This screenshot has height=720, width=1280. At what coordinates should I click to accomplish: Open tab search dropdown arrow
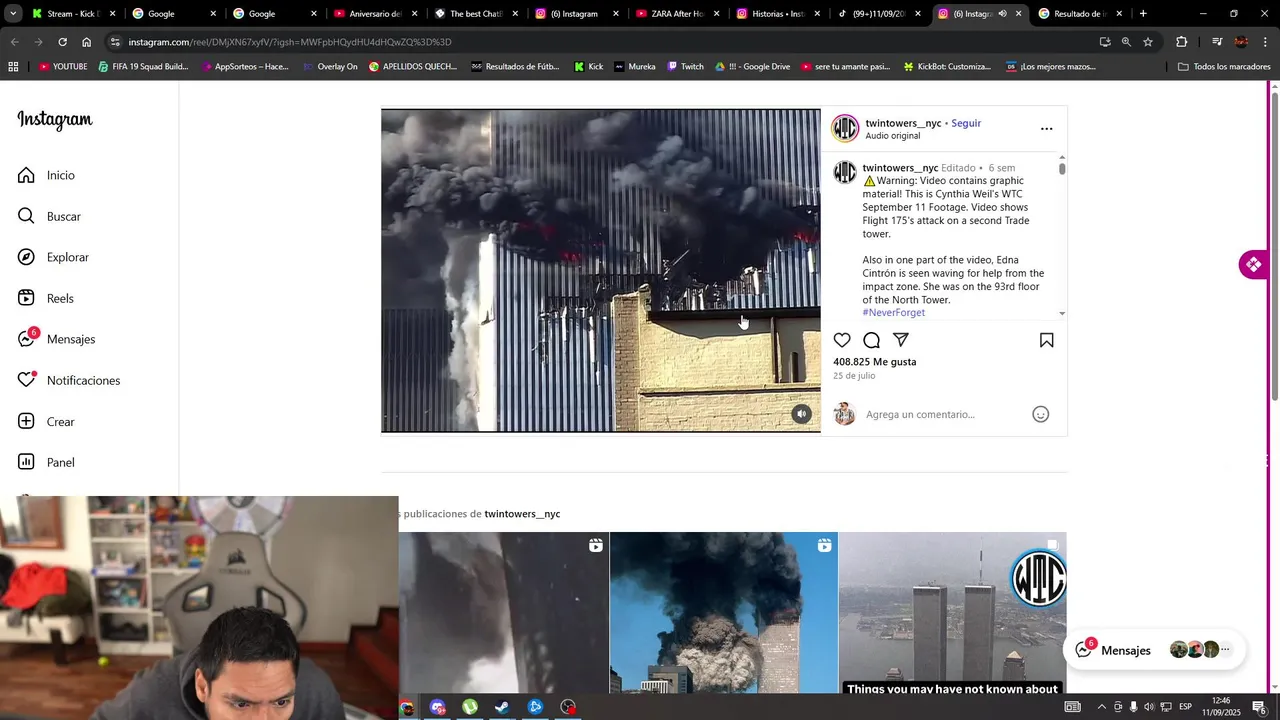click(13, 14)
